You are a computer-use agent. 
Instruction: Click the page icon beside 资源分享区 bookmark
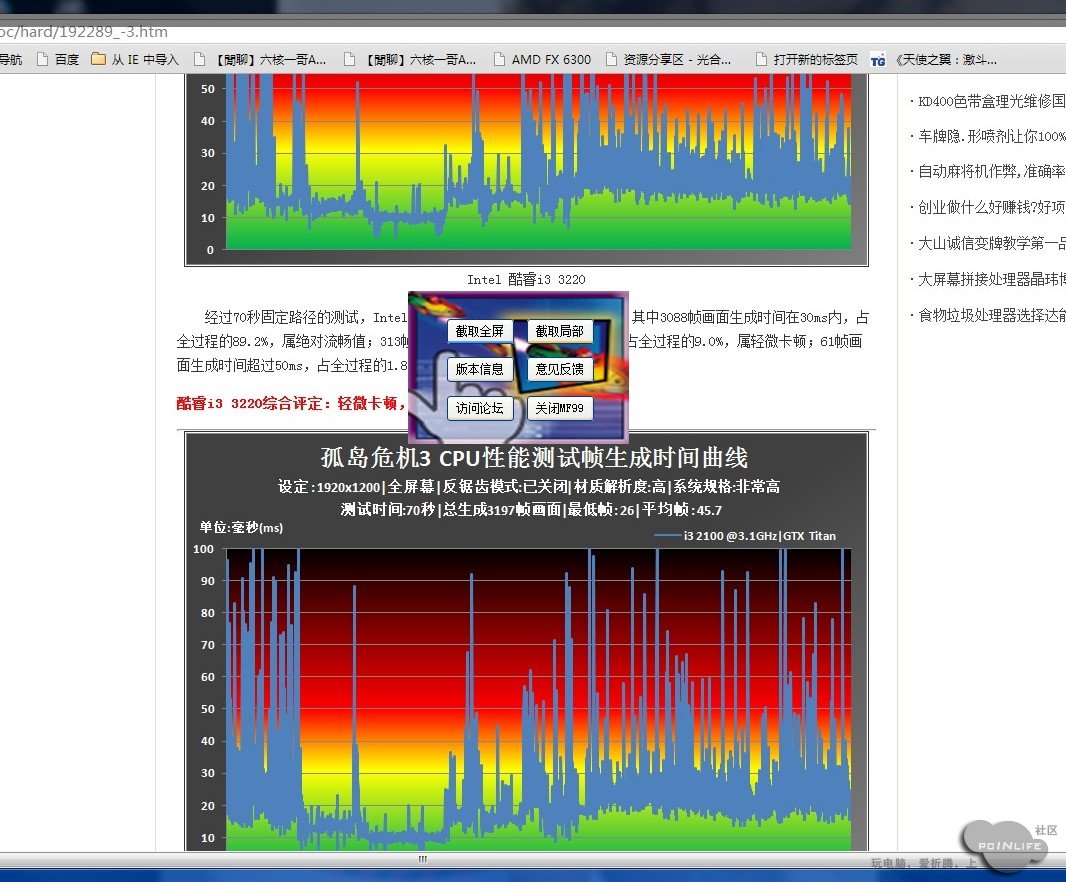click(x=611, y=60)
